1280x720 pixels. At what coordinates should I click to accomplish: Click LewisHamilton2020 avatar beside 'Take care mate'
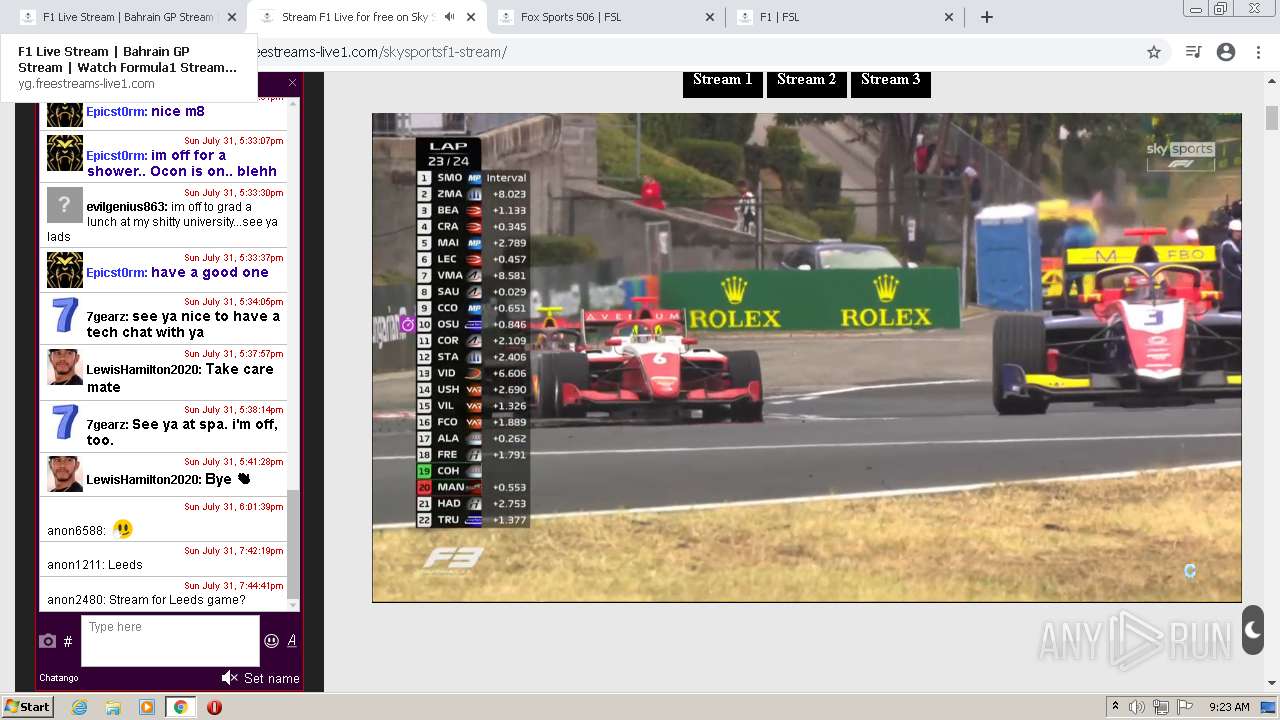click(65, 367)
